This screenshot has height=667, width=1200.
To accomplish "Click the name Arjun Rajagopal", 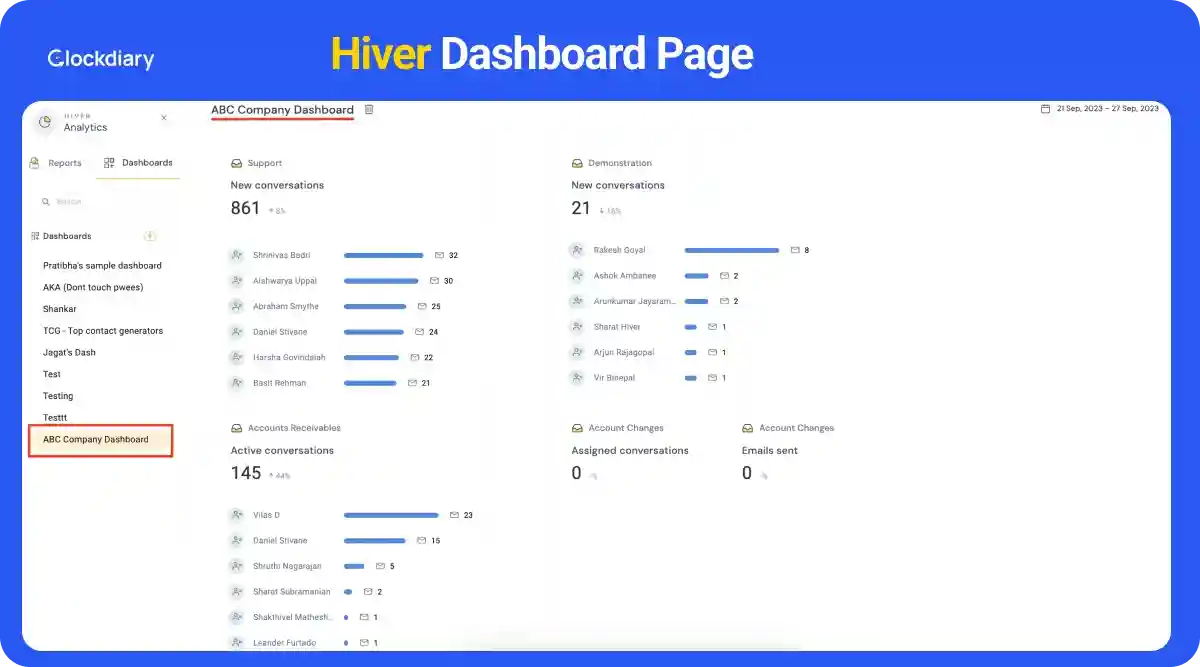I will (x=624, y=352).
